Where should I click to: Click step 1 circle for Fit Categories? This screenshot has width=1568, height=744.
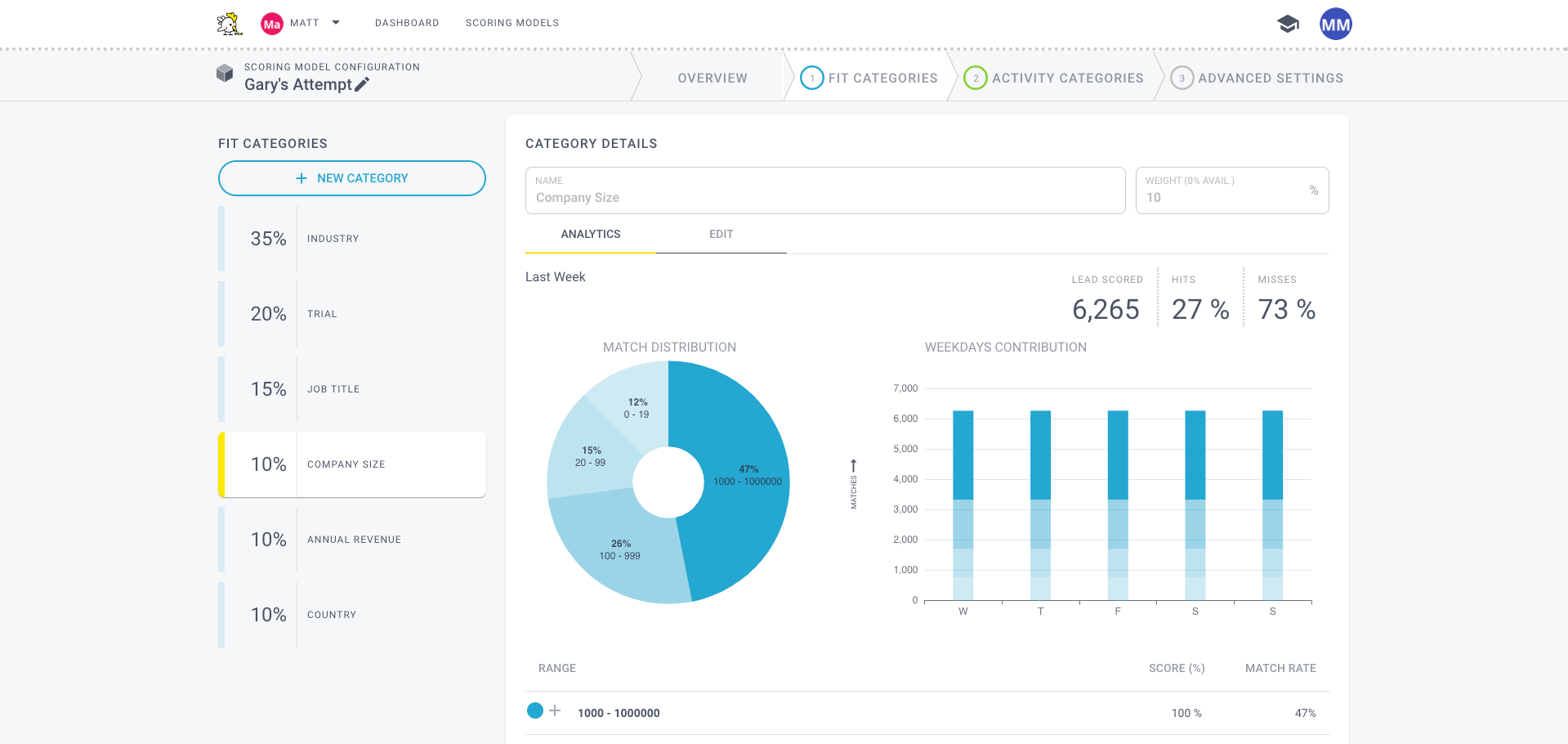pos(811,78)
